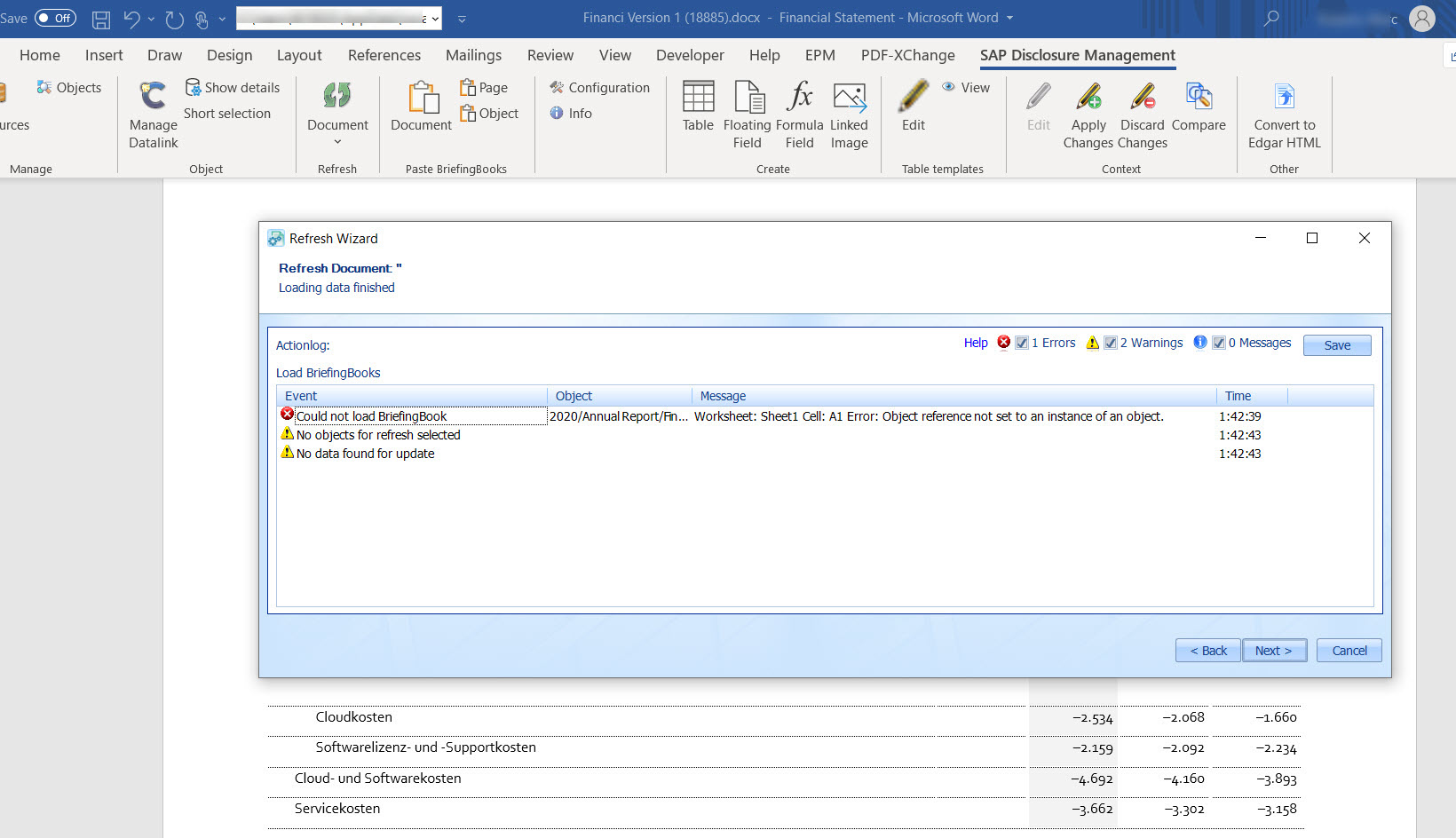The width and height of the screenshot is (1456, 838).
Task: Switch to the Insert tab
Action: tap(104, 55)
